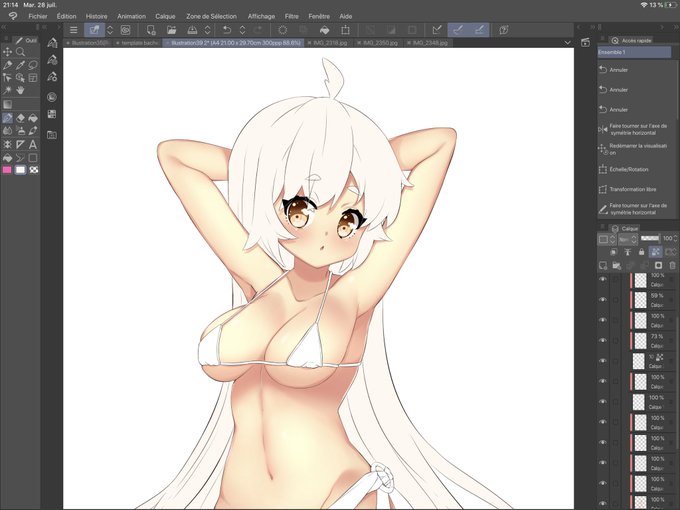Screen dimensions: 680x510
Task: Open the layer opacity 100 stepper
Action: pos(675,239)
